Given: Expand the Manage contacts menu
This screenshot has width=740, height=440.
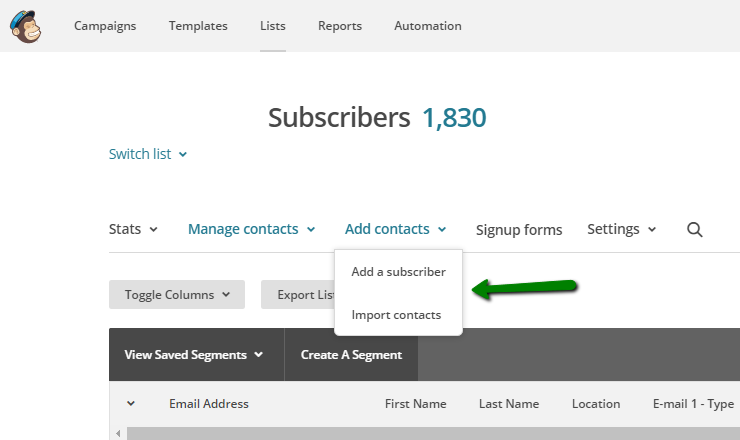Looking at the screenshot, I should (252, 229).
